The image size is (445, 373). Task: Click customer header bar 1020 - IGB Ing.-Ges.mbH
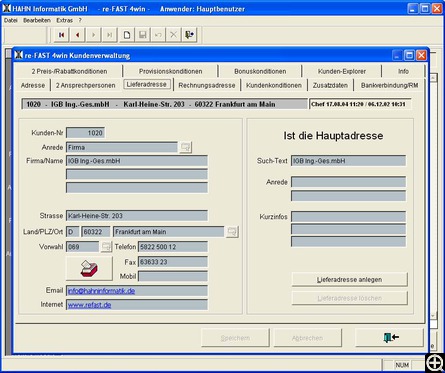164,104
